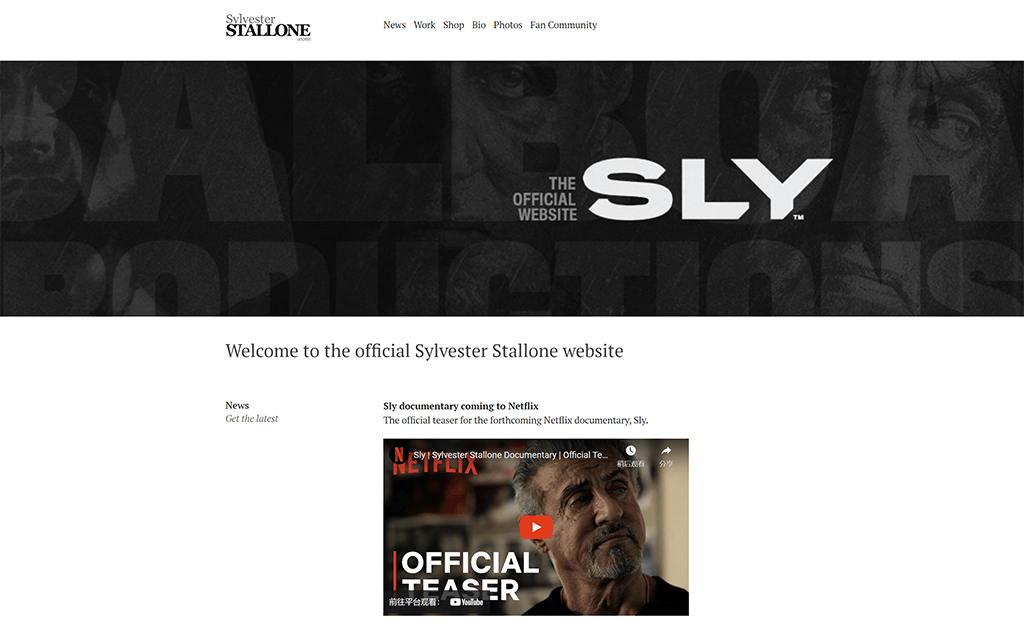The image size is (1024, 623).
Task: Select the 'Get the latest' link
Action: [251, 419]
